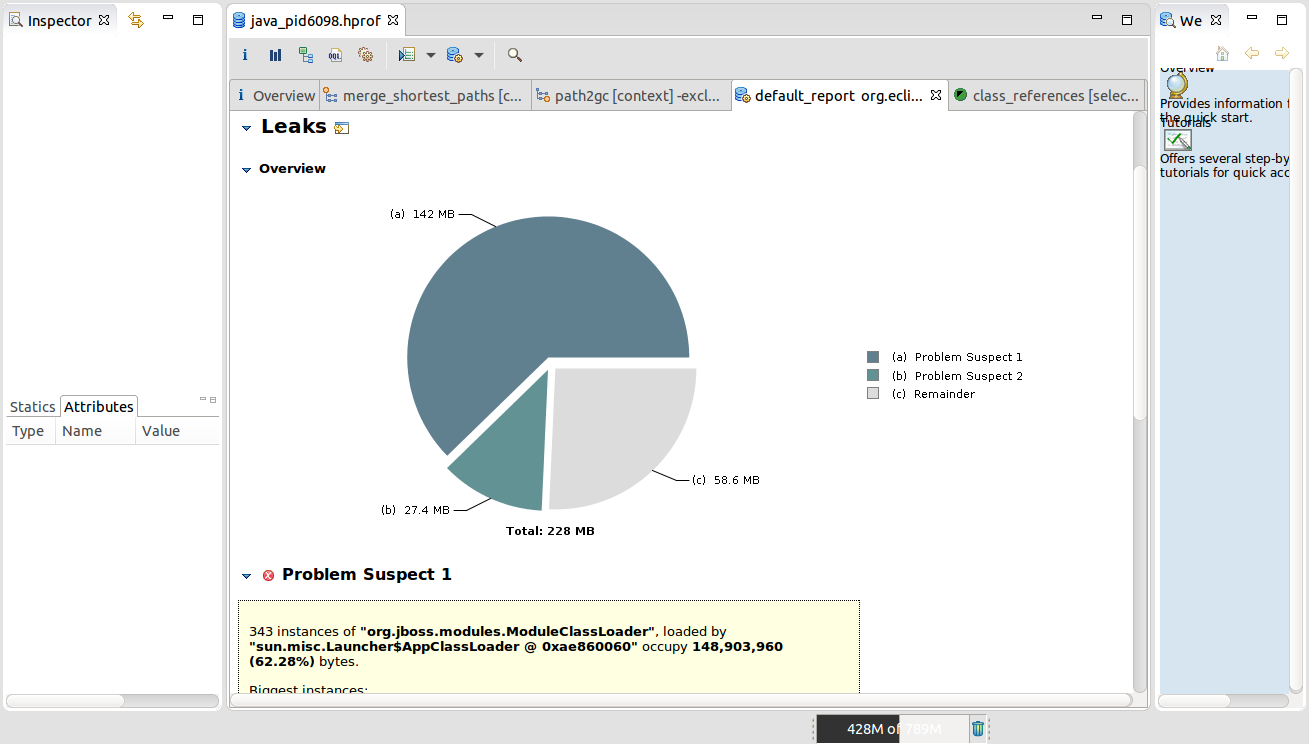Maximize the heap dump editor area
Viewport: 1309px width, 744px height.
click(1127, 19)
